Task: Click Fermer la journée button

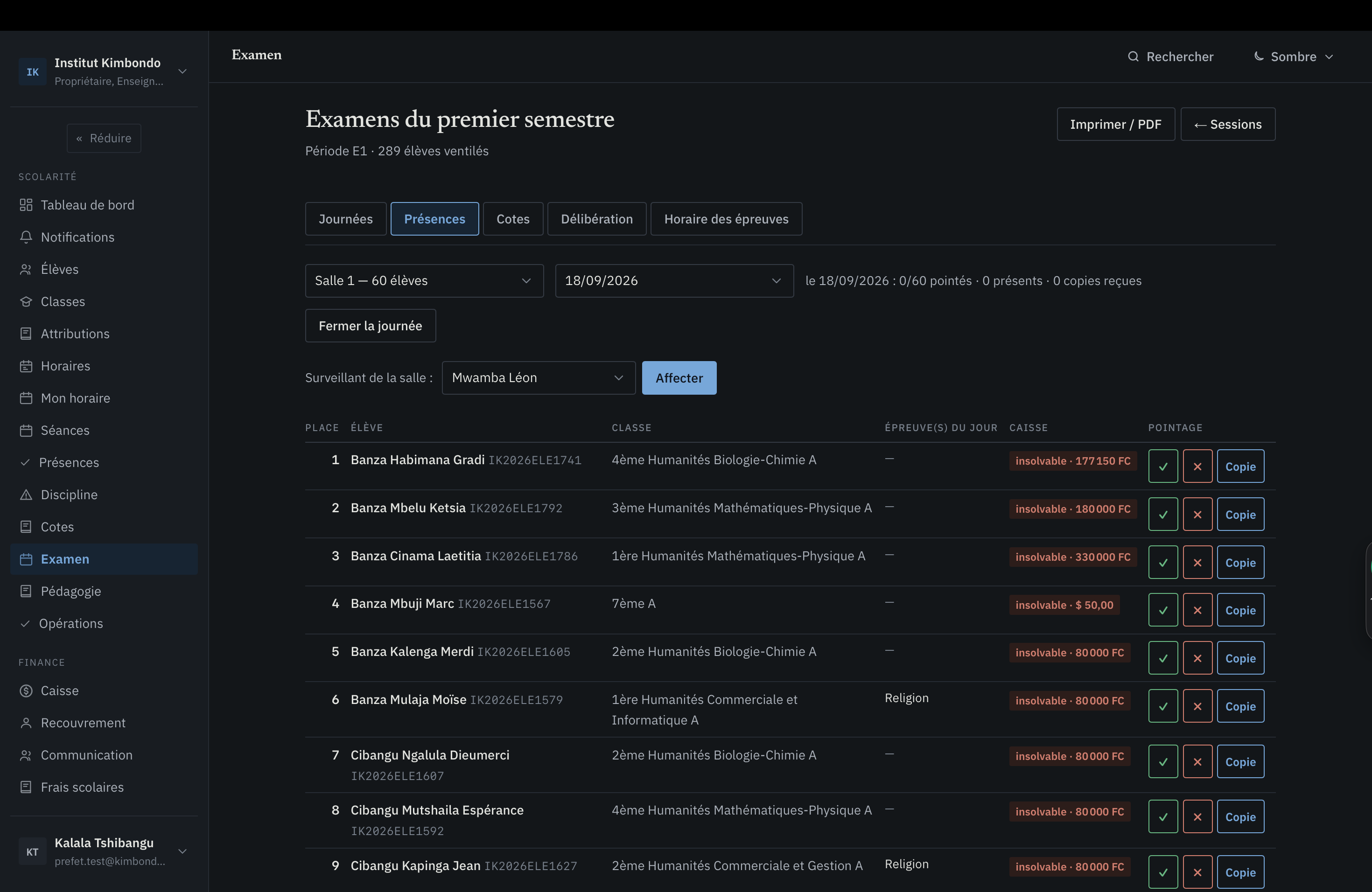Action: 370,326
